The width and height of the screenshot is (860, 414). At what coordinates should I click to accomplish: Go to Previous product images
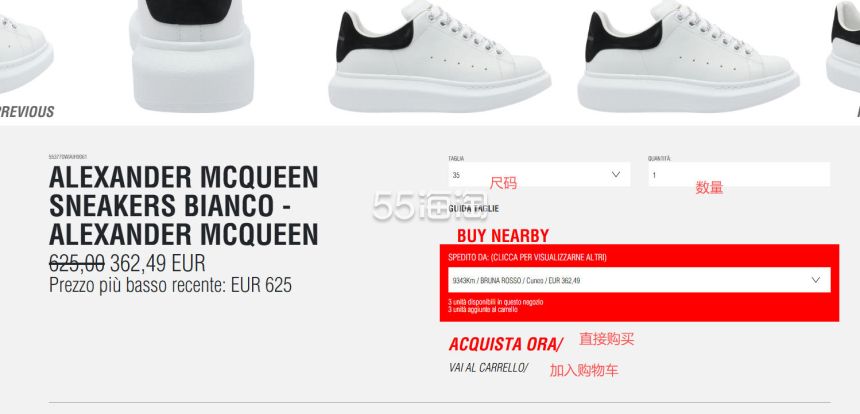point(27,112)
